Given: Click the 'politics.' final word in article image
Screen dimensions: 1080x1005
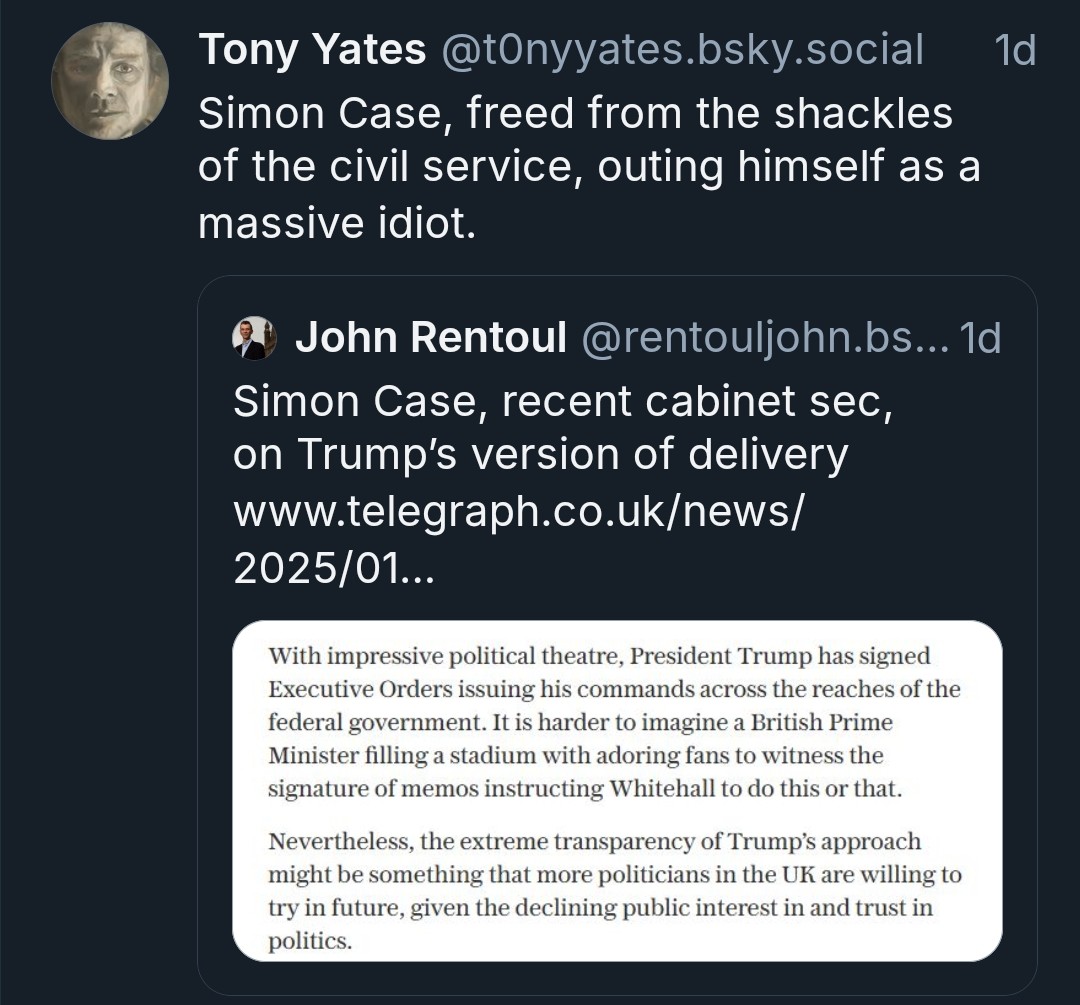Looking at the screenshot, I should pyautogui.click(x=310, y=941).
